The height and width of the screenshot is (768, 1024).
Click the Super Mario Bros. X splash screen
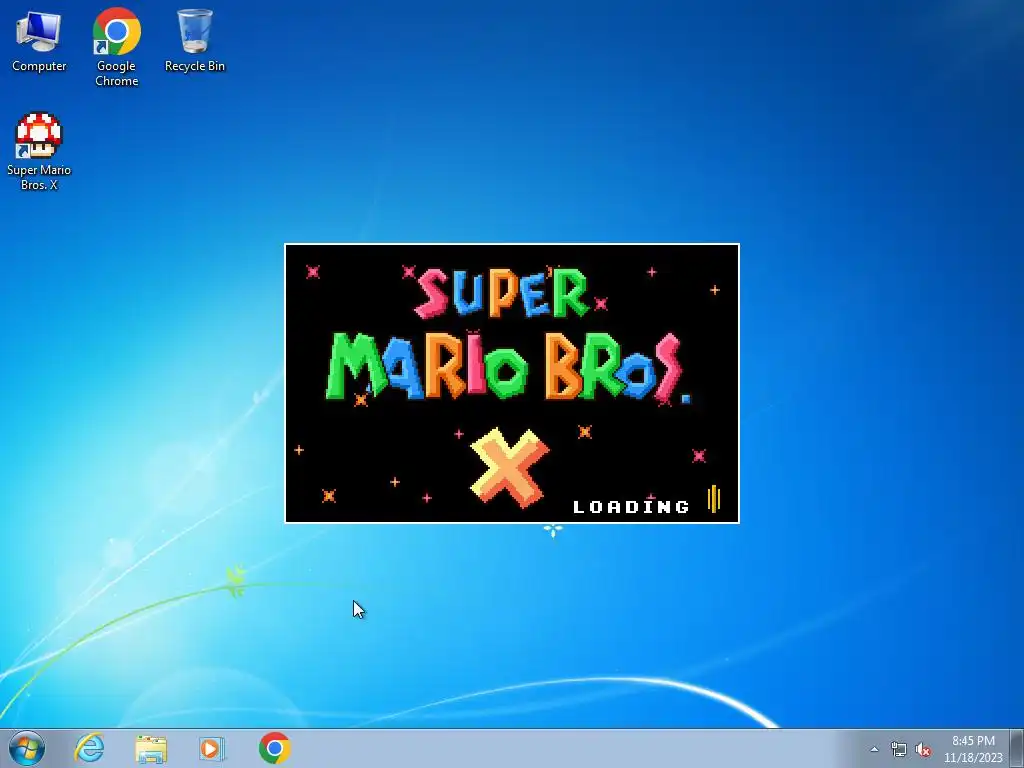(512, 383)
